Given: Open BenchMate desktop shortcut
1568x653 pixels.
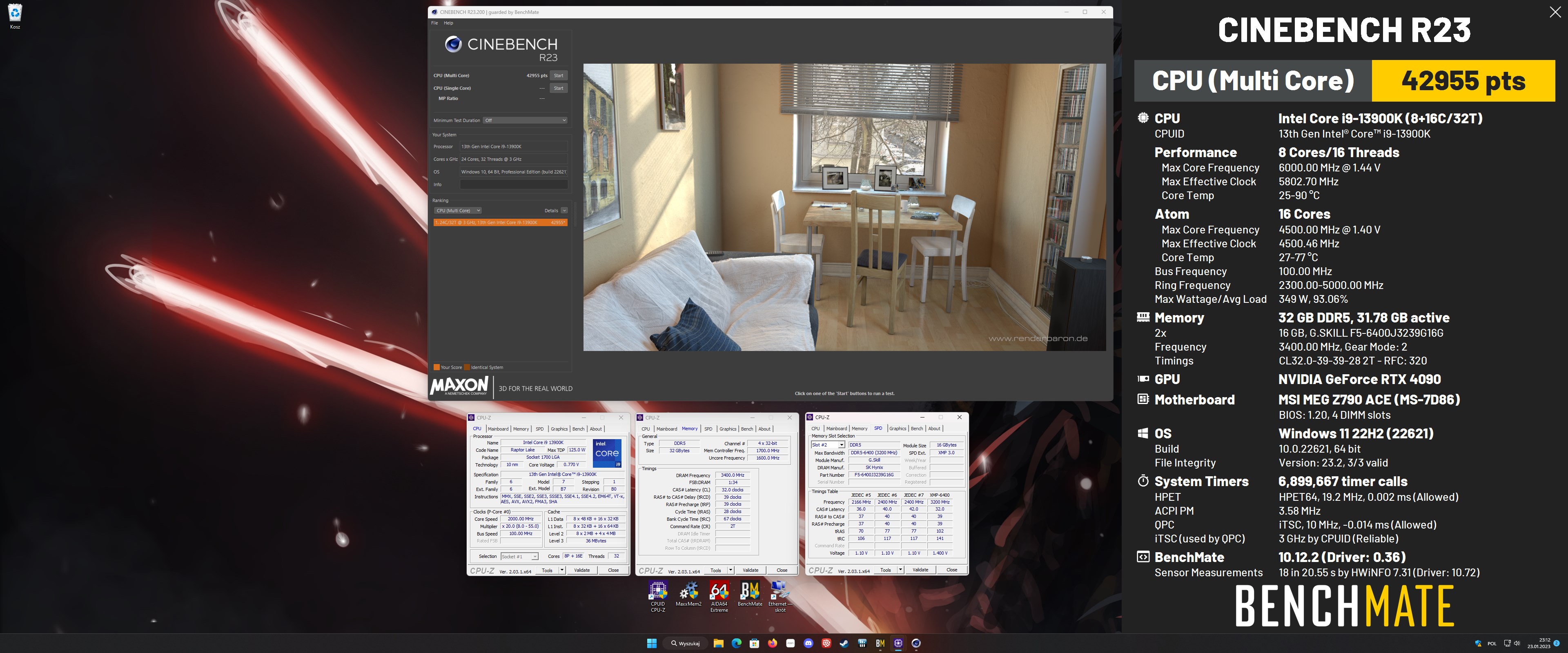Looking at the screenshot, I should [x=749, y=594].
